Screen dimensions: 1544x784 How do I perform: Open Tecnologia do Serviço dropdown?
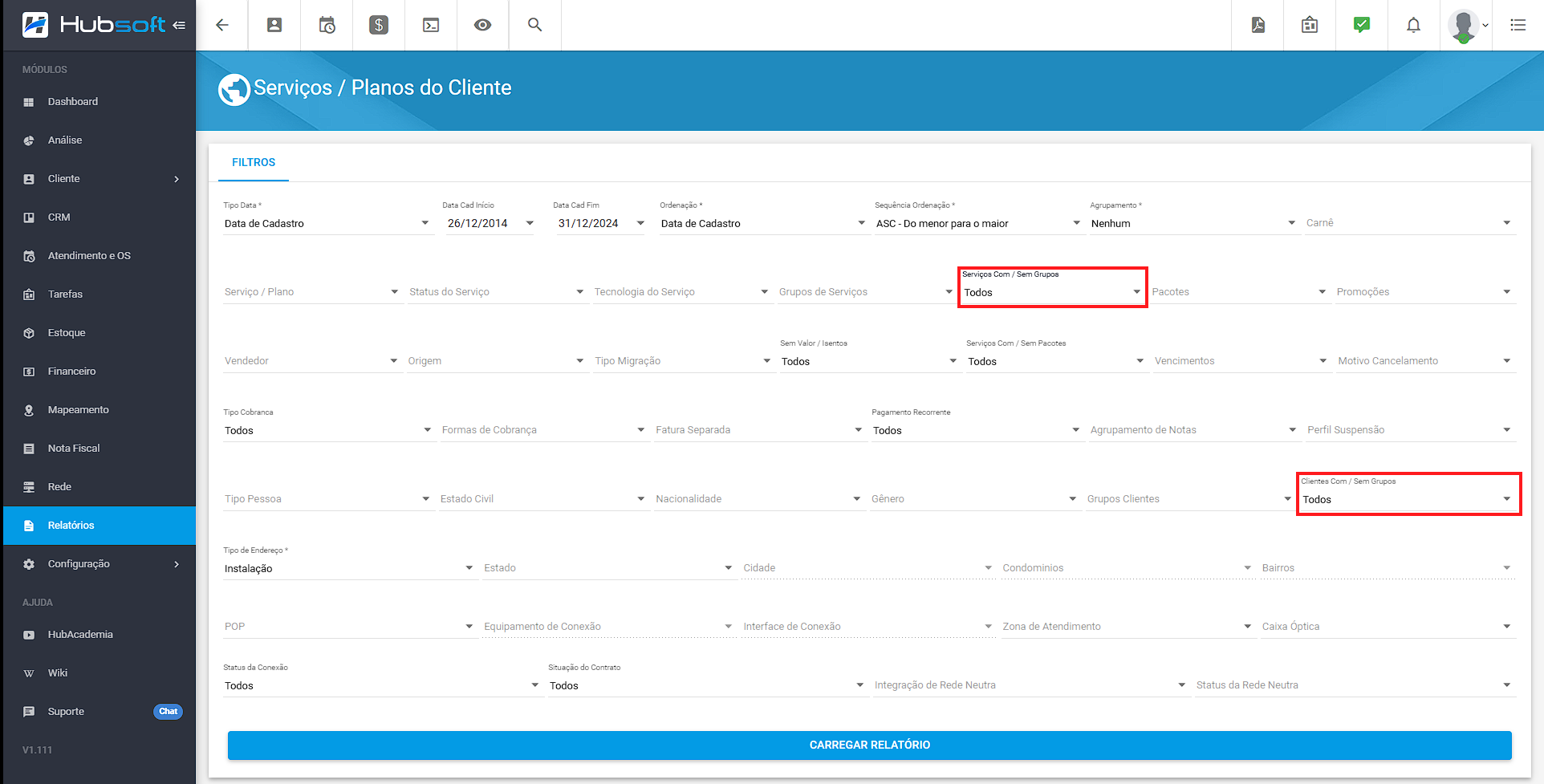pyautogui.click(x=682, y=292)
